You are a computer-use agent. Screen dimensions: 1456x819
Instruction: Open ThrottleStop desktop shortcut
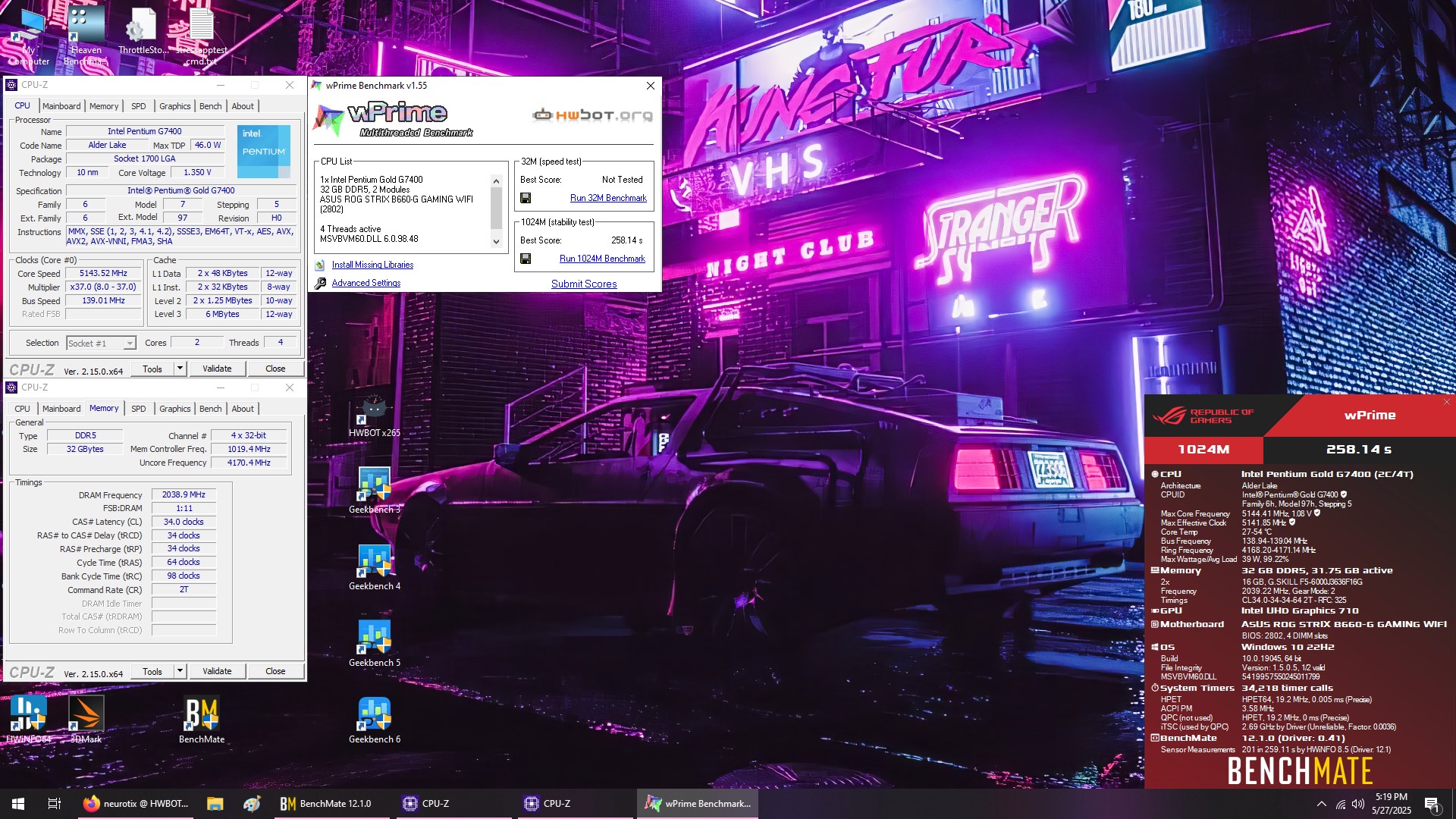[x=143, y=32]
